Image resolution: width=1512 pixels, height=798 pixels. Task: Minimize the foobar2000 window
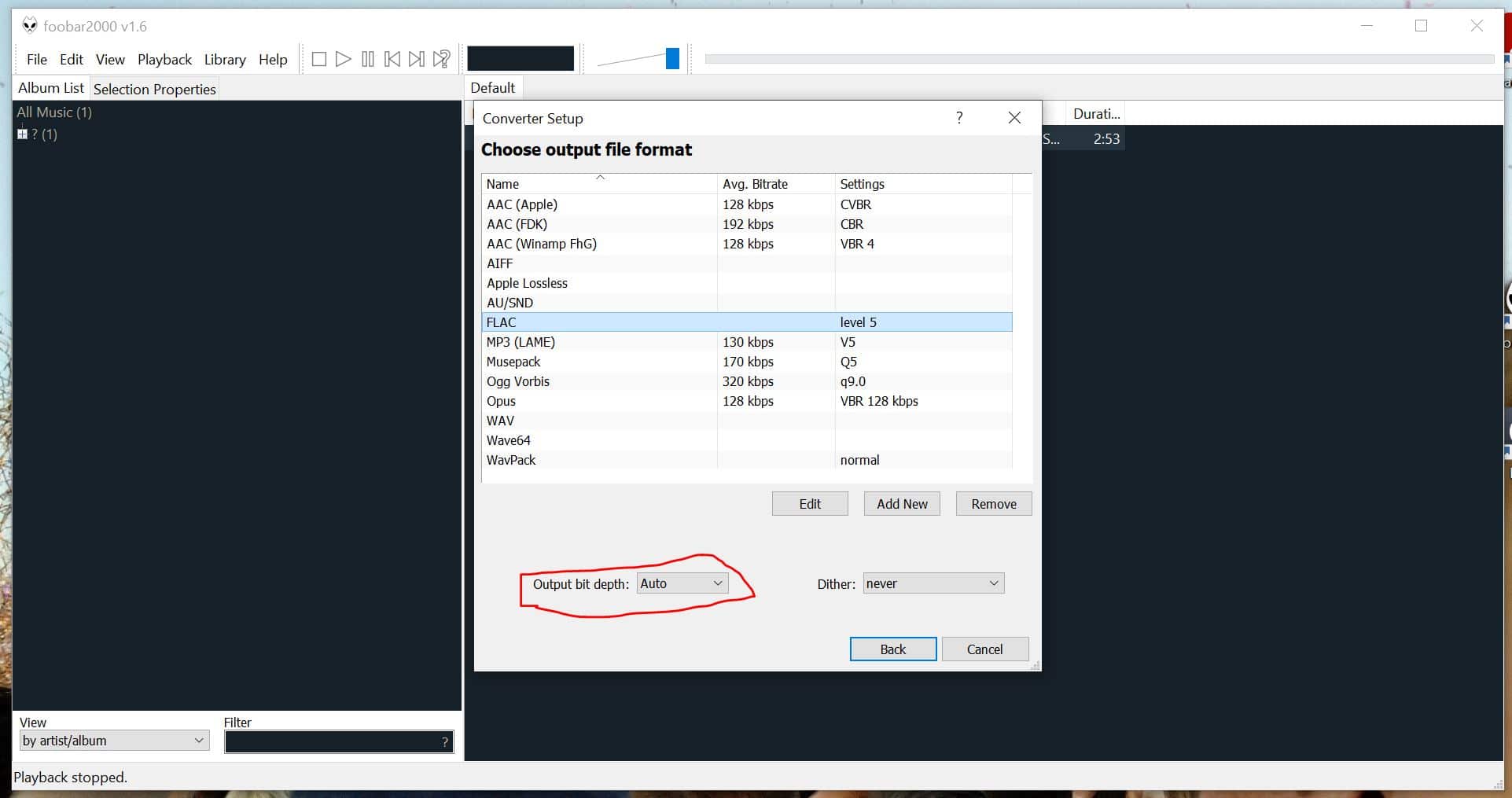point(1367,26)
